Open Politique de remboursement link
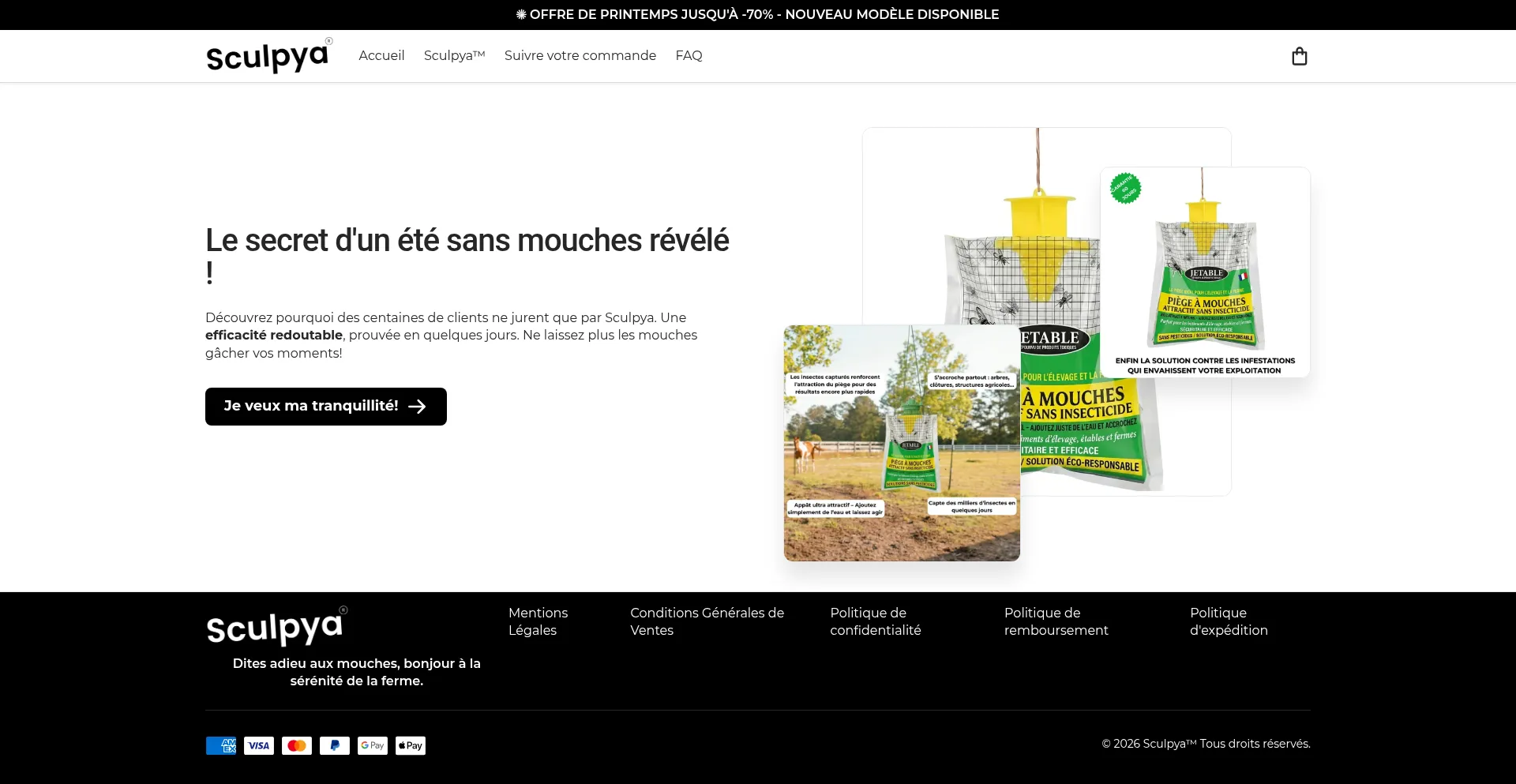Viewport: 1516px width, 784px height. coord(1056,621)
